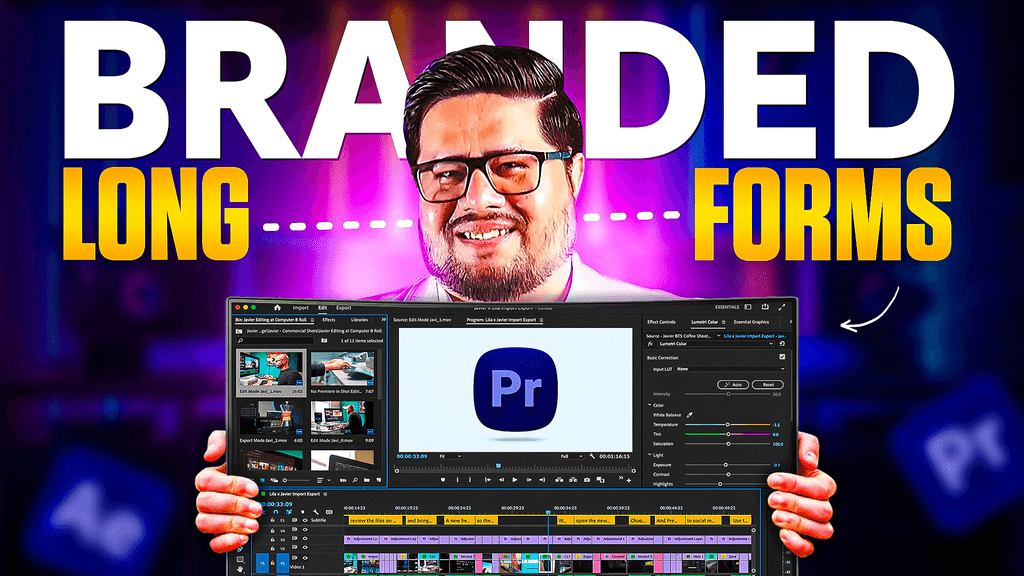Step forward one frame
The height and width of the screenshot is (576, 1024).
click(528, 480)
